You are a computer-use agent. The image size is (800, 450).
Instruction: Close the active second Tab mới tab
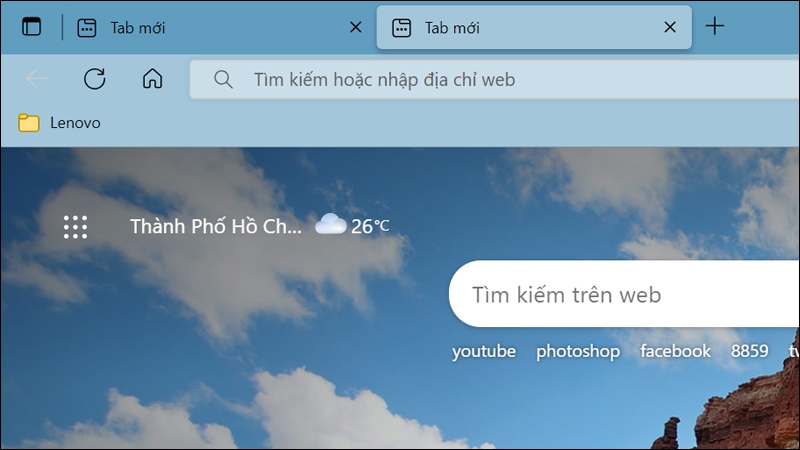coord(670,27)
